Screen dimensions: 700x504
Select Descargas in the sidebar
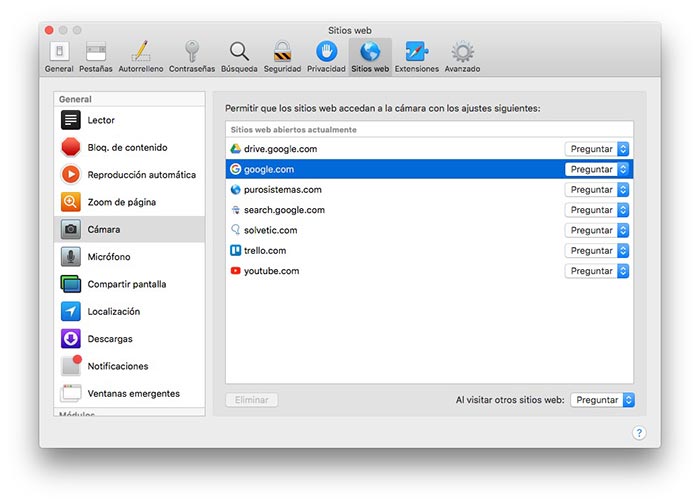coord(129,339)
